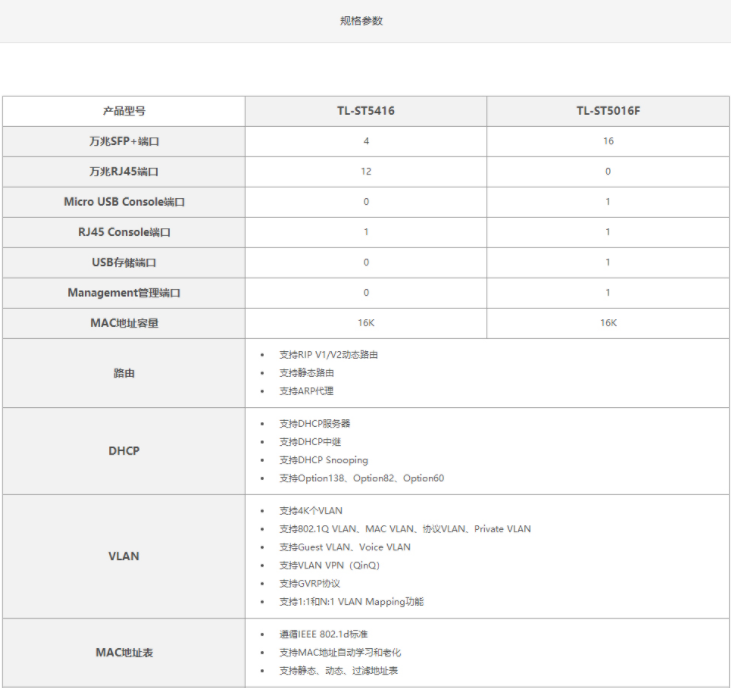Click the VLAN section label
This screenshot has width=731, height=688.
click(124, 556)
